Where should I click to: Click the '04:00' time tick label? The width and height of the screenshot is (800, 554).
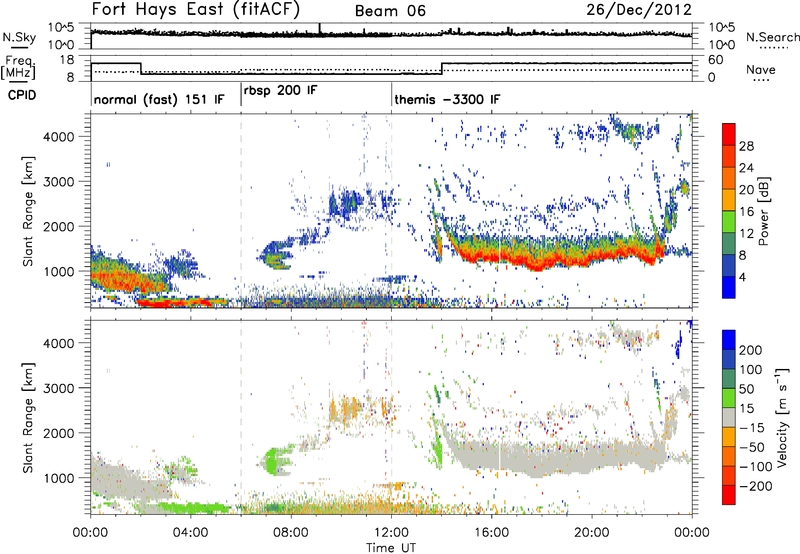coord(191,533)
